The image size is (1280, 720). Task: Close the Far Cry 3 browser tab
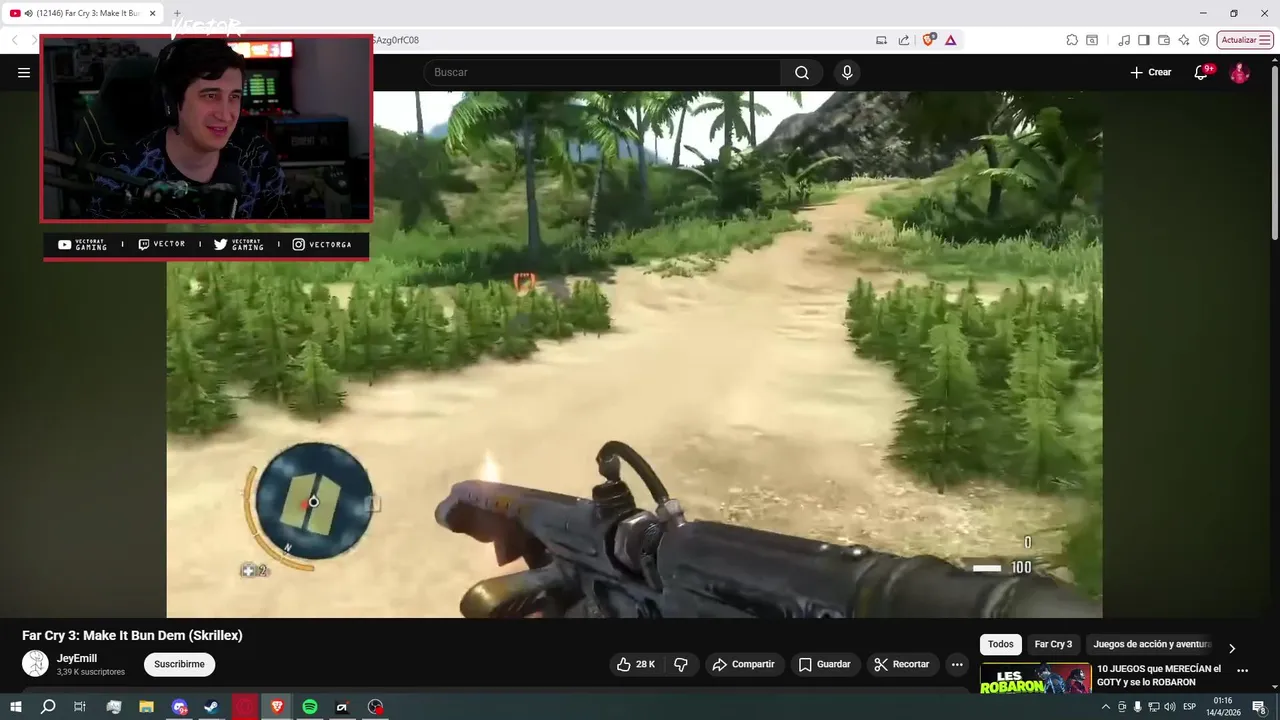(x=153, y=13)
